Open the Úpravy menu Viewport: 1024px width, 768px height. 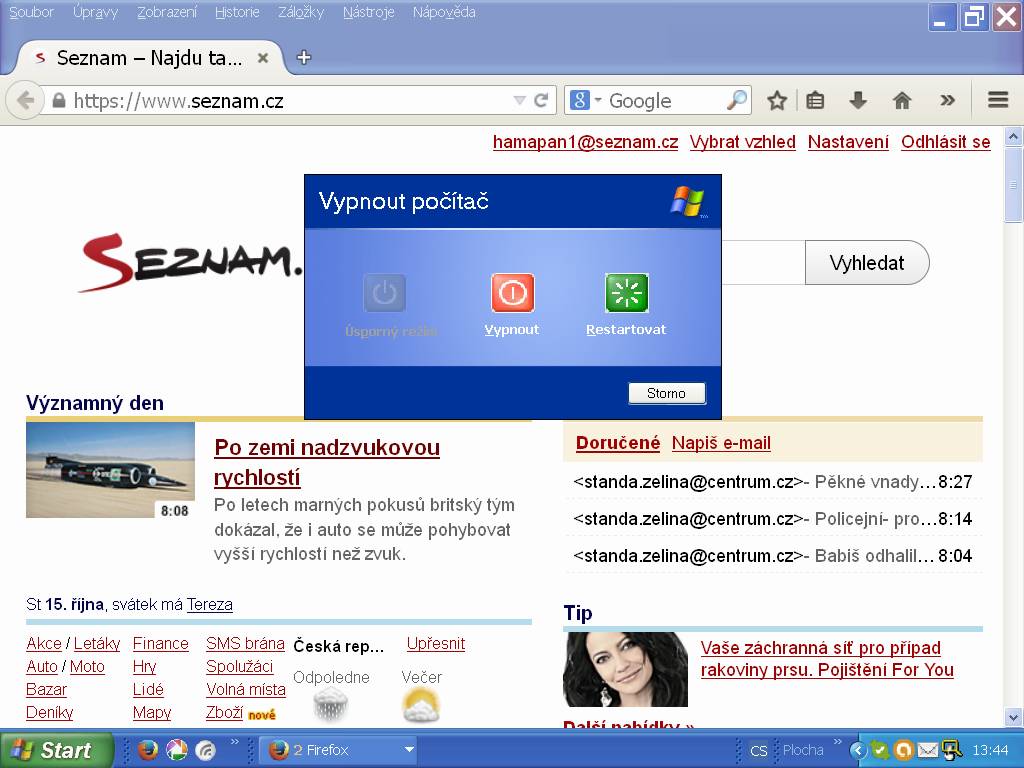[x=95, y=12]
